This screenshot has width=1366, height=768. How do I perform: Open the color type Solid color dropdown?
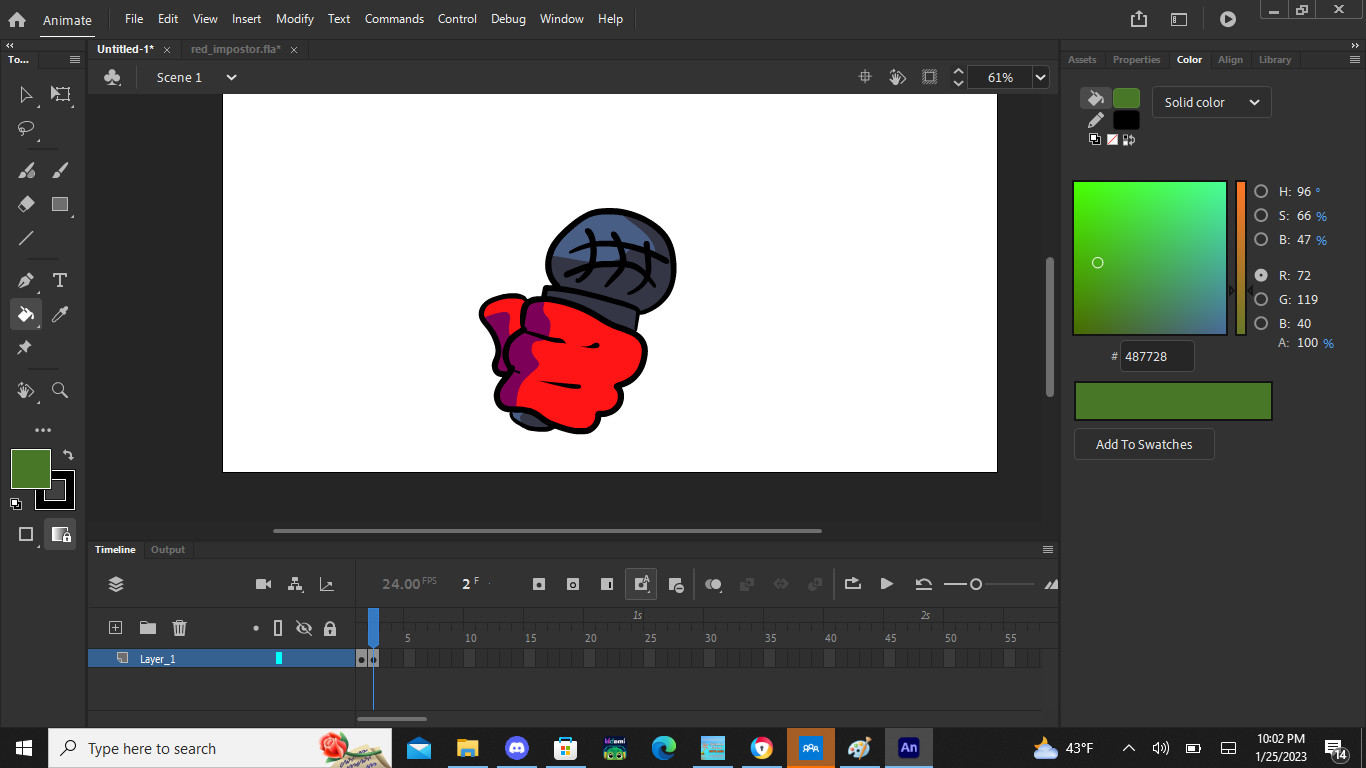pyautogui.click(x=1212, y=102)
